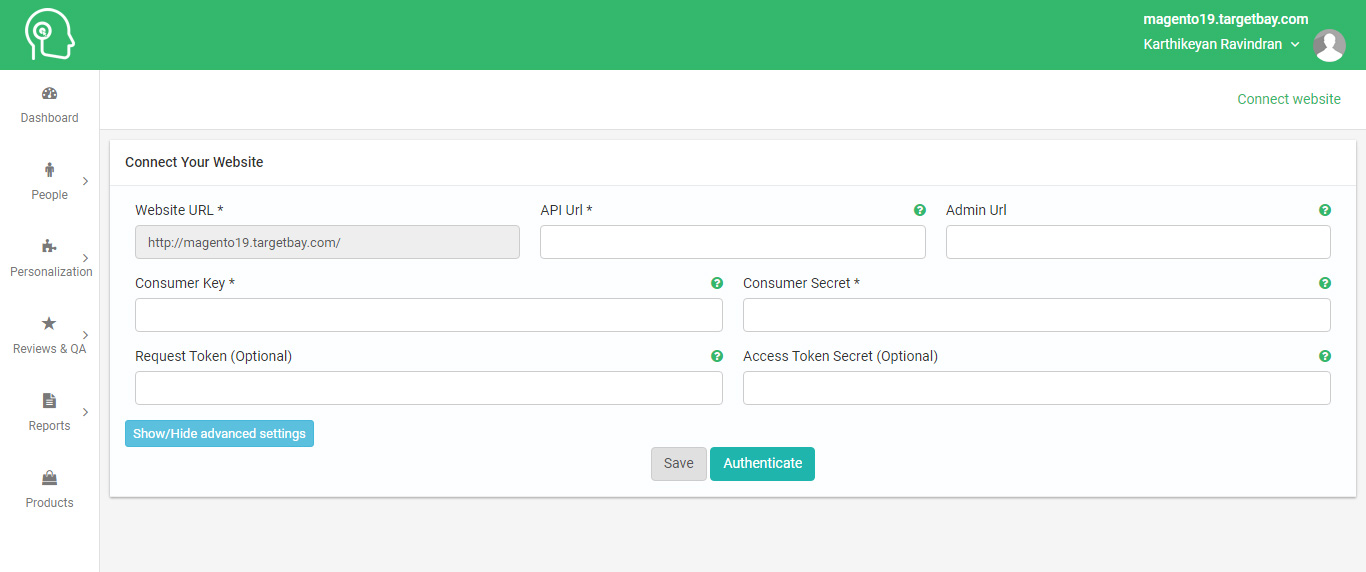The height and width of the screenshot is (572, 1366).
Task: Click the 'Admin Url' label
Action: pos(976,210)
